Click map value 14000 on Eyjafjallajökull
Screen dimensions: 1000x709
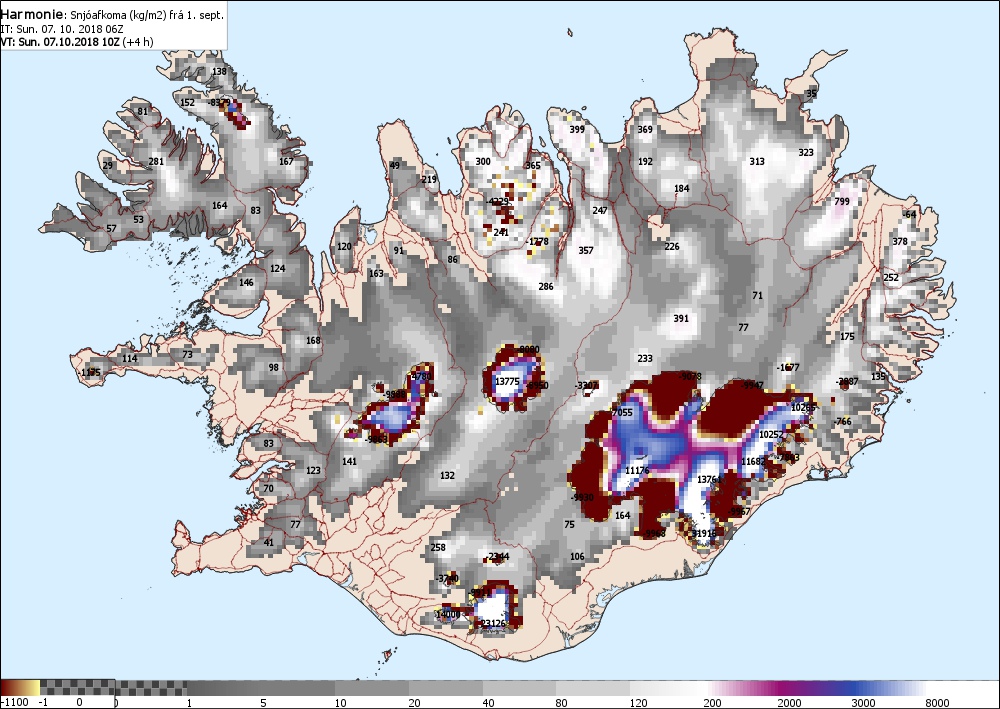(x=448, y=615)
